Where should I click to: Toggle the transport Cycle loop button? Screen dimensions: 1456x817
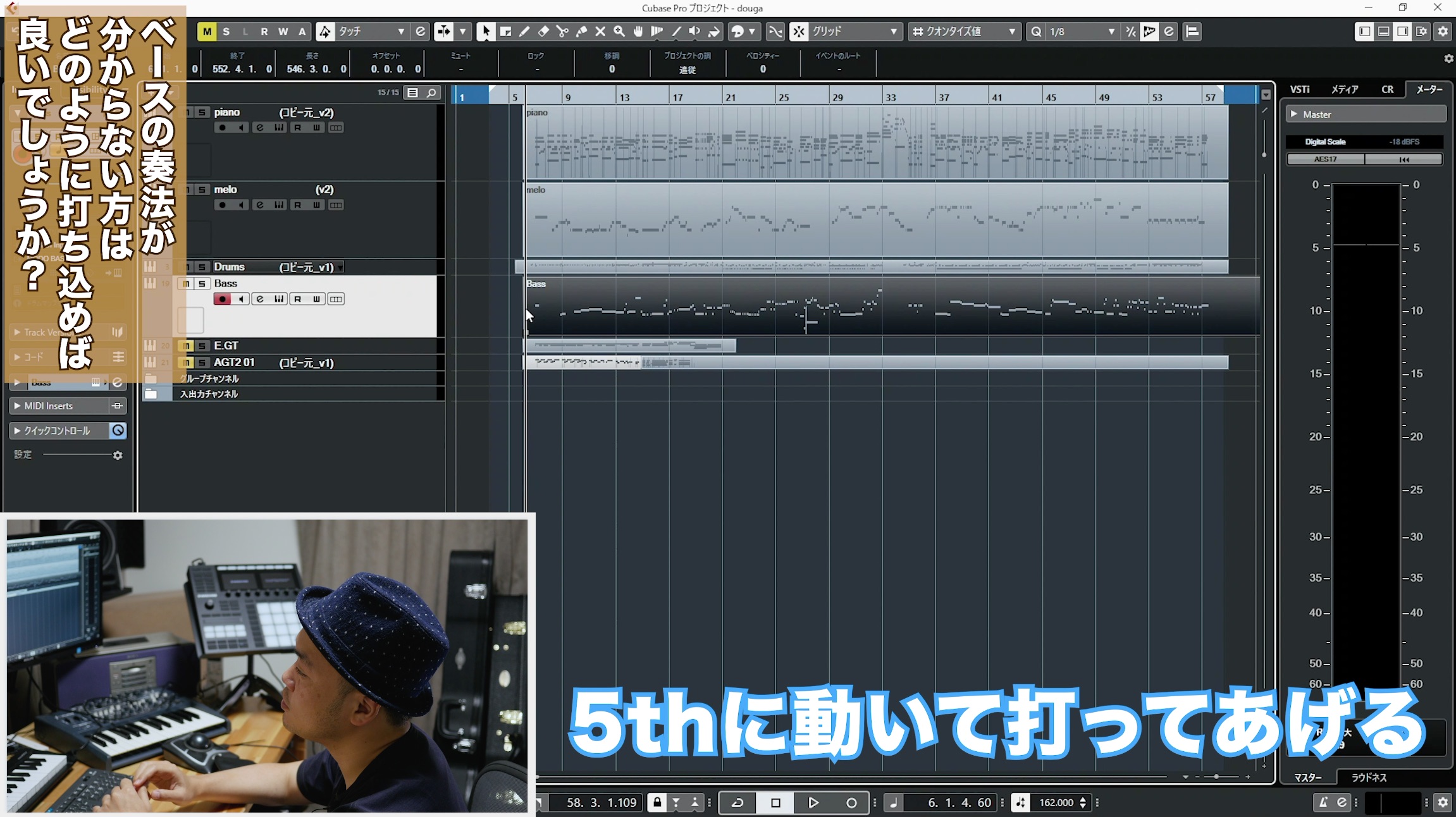coord(737,802)
